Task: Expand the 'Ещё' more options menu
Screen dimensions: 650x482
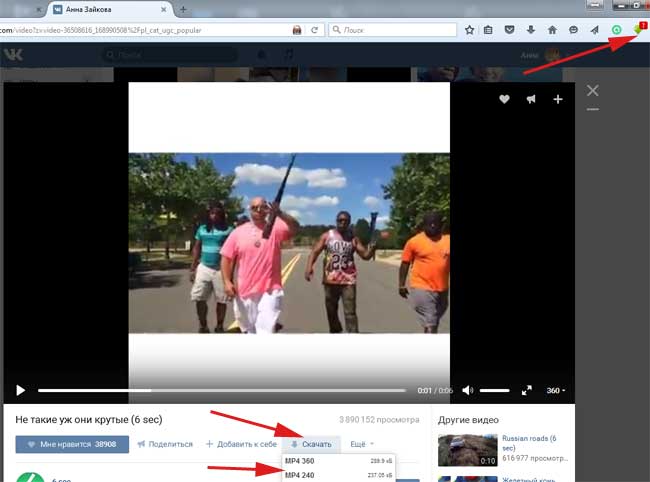Action: [x=362, y=443]
